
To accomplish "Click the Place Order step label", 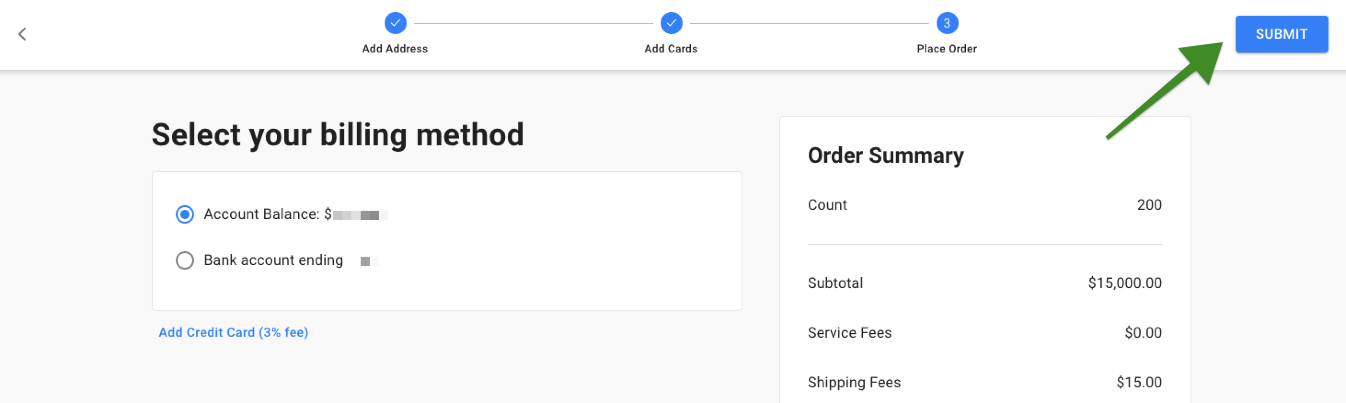I will [947, 49].
